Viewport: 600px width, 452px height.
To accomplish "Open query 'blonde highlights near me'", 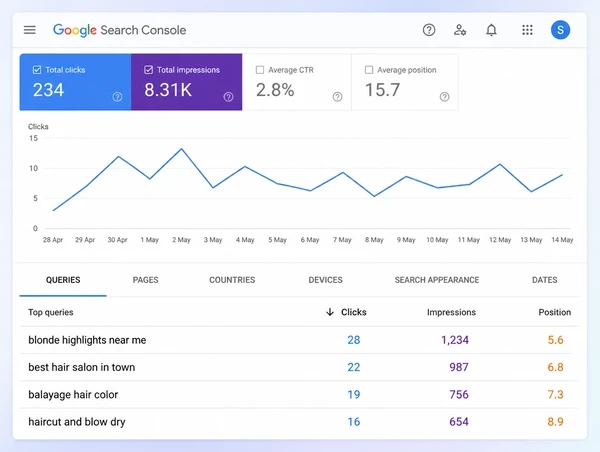I will (x=87, y=340).
